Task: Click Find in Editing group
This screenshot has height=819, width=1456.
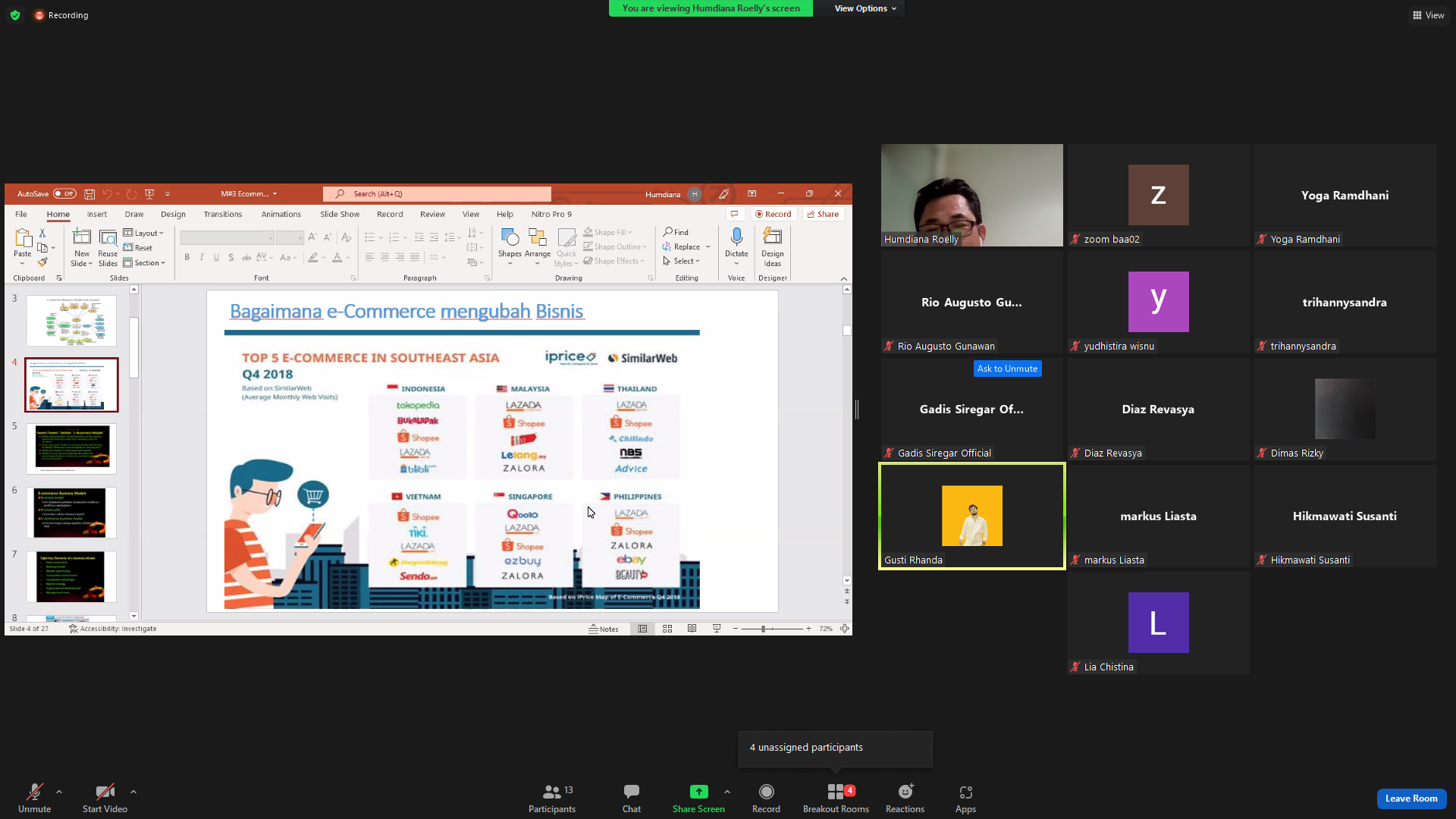Action: (676, 232)
